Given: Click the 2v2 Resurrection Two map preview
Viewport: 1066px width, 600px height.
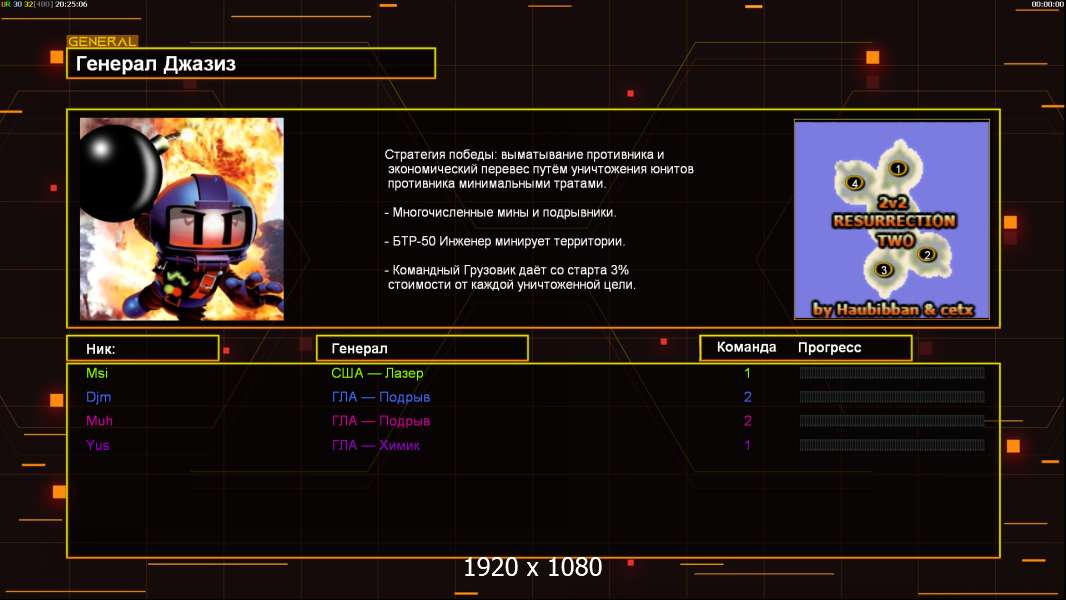Looking at the screenshot, I should click(892, 219).
